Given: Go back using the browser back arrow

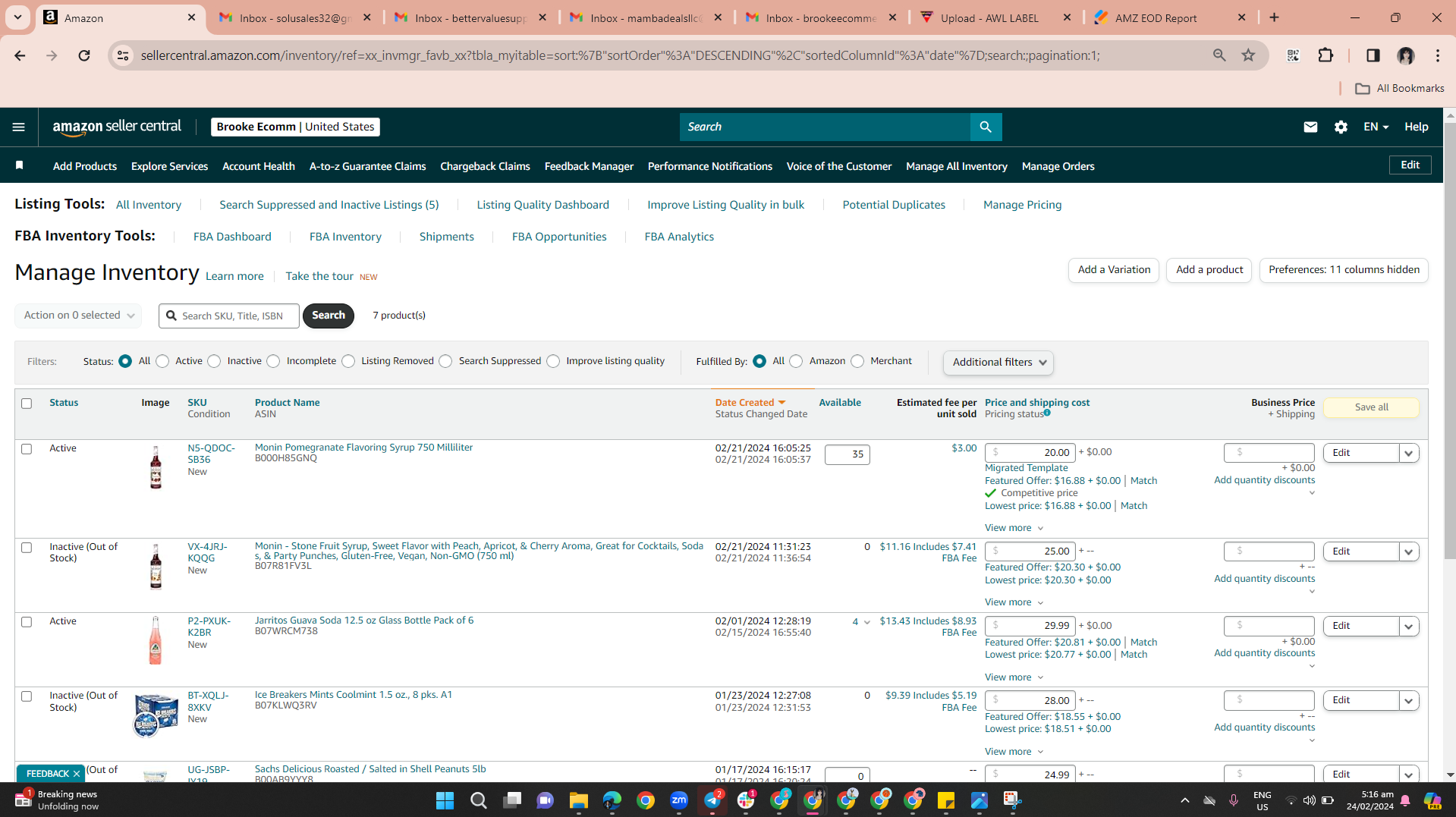Looking at the screenshot, I should coord(20,55).
